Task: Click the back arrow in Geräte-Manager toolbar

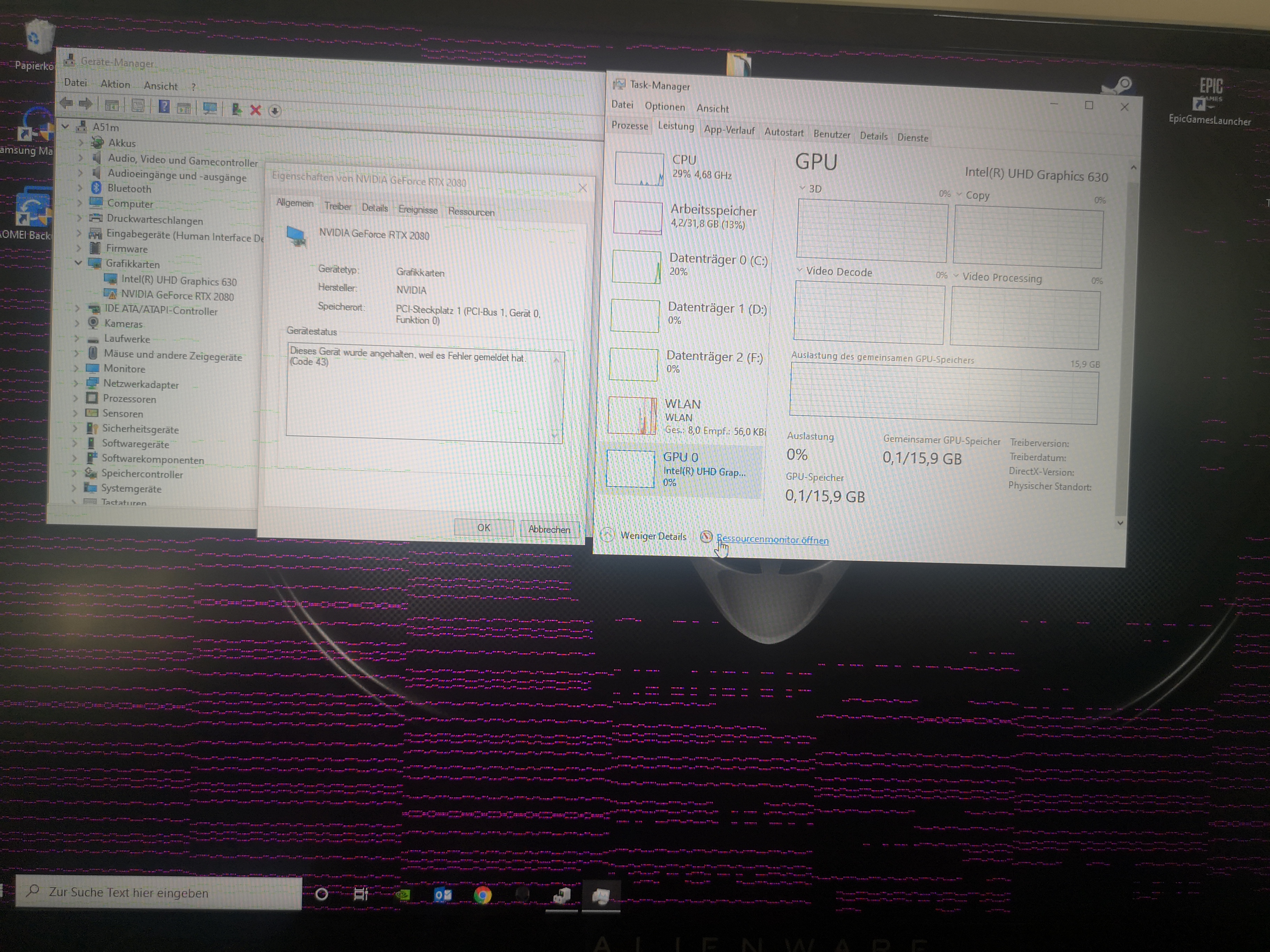Action: coord(66,103)
